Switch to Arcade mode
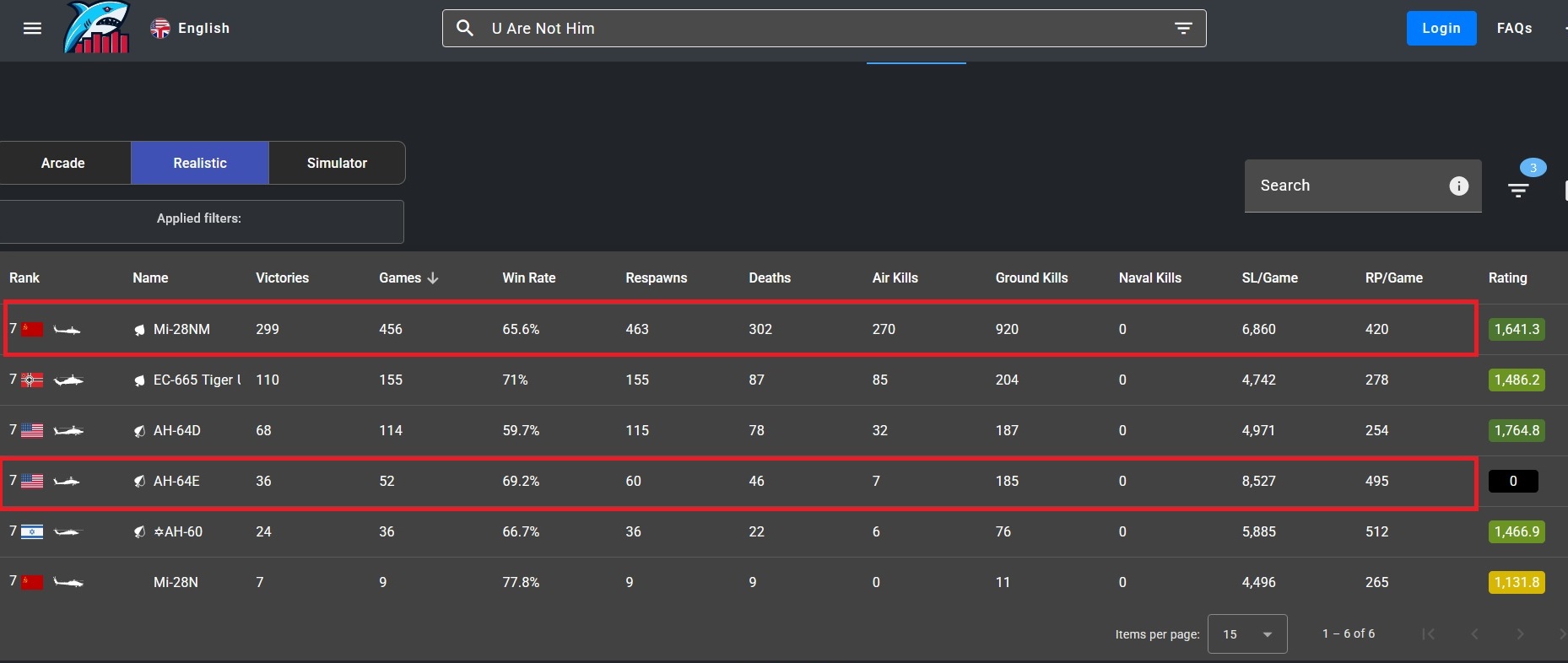Screen dimensions: 1568x663 click(63, 163)
